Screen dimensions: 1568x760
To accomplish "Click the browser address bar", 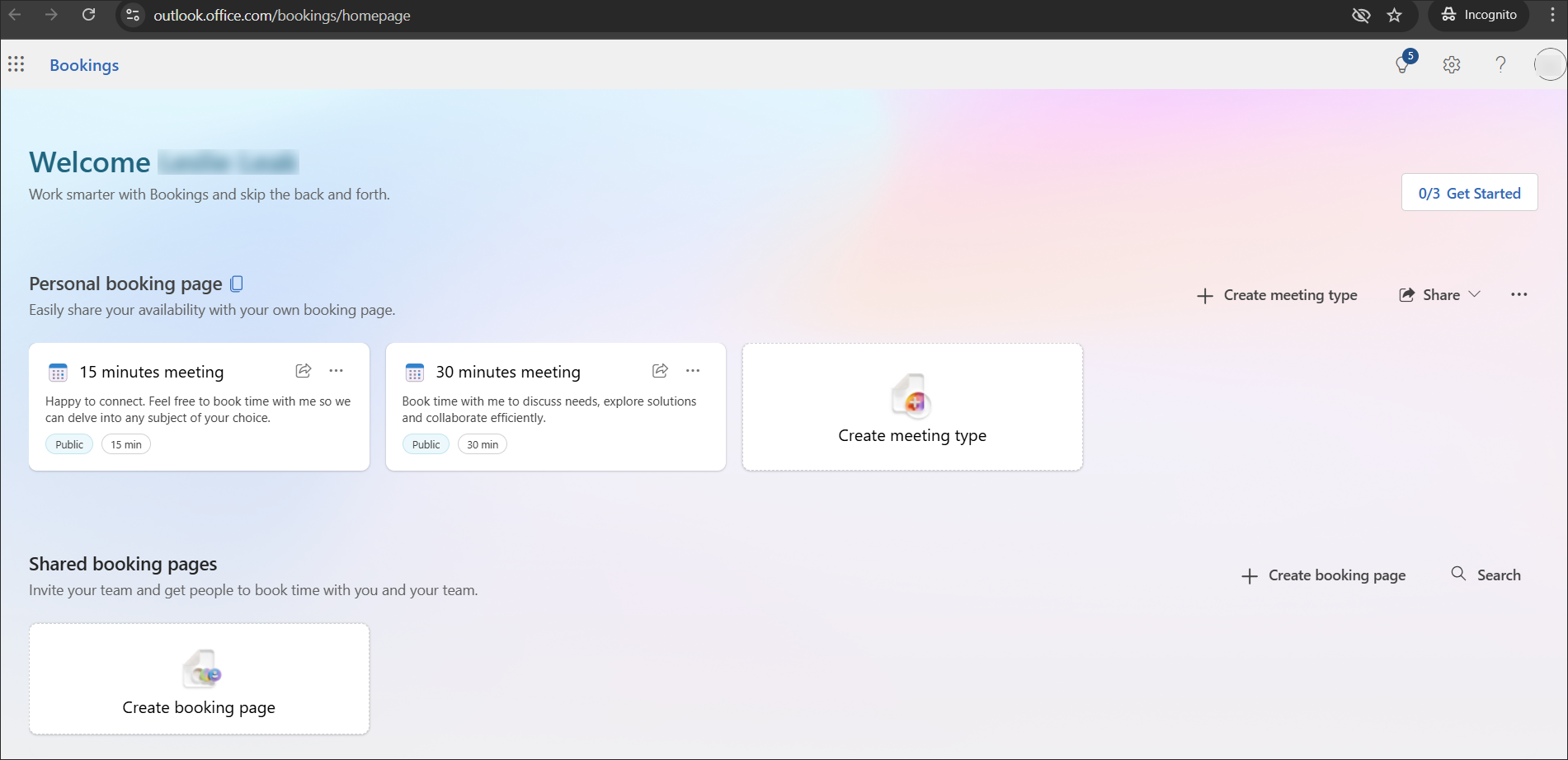I will [x=280, y=15].
